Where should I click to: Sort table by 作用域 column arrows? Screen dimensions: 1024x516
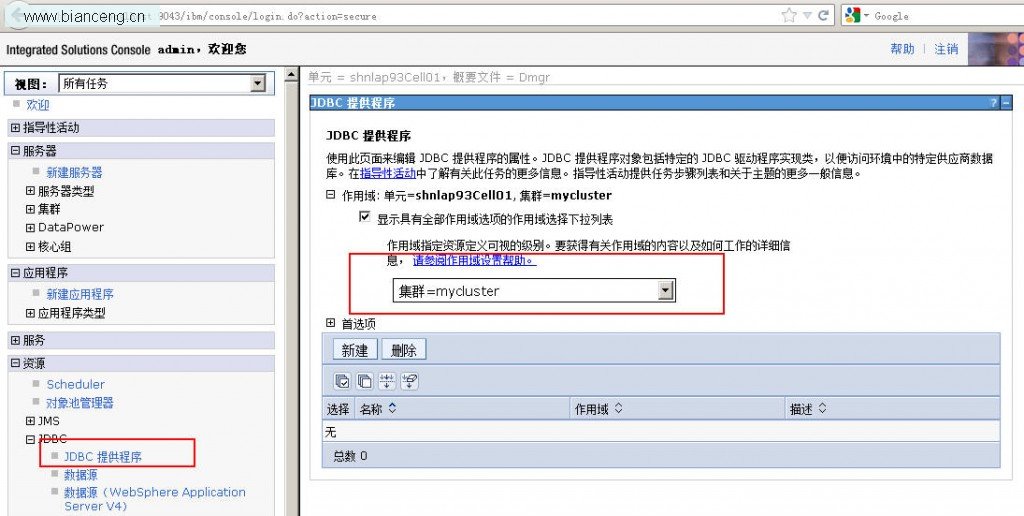coord(618,408)
